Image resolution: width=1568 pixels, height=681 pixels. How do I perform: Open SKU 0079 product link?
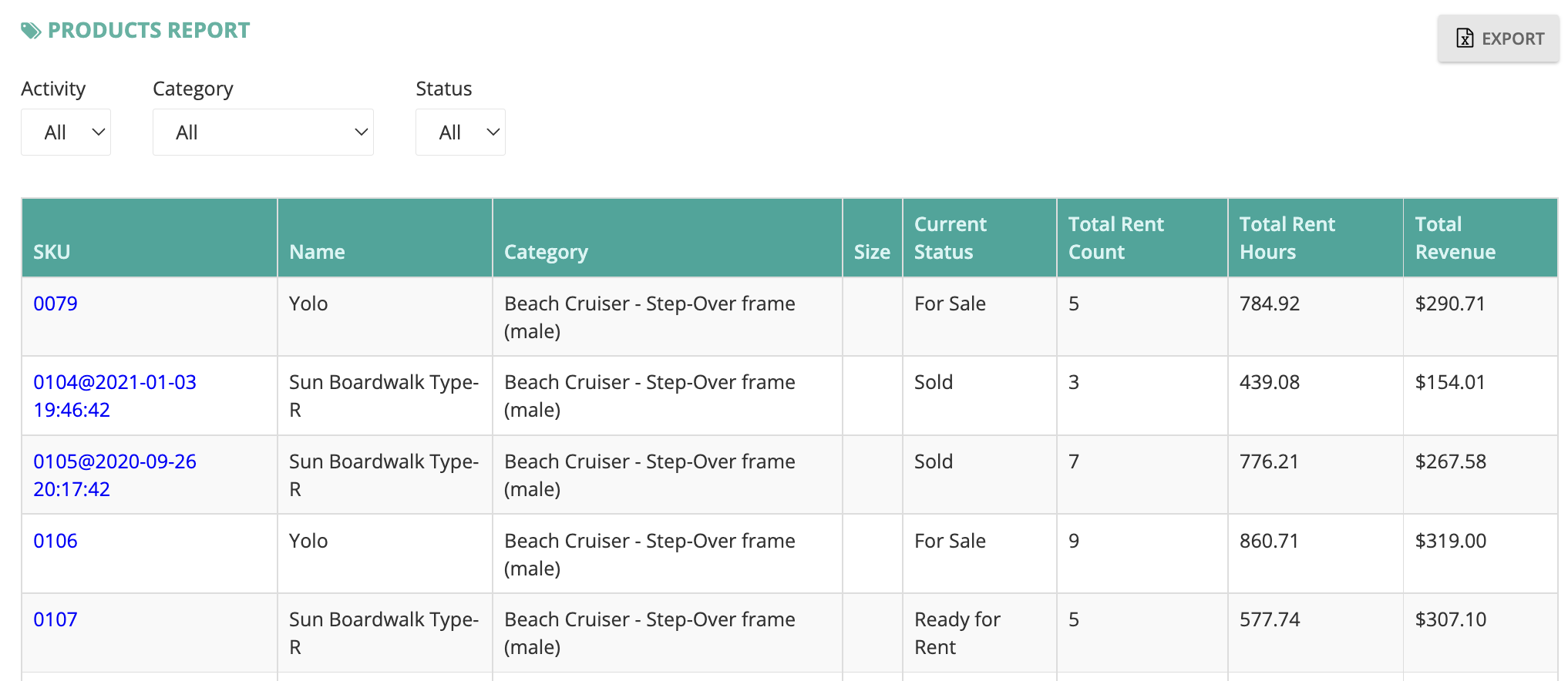coord(56,304)
